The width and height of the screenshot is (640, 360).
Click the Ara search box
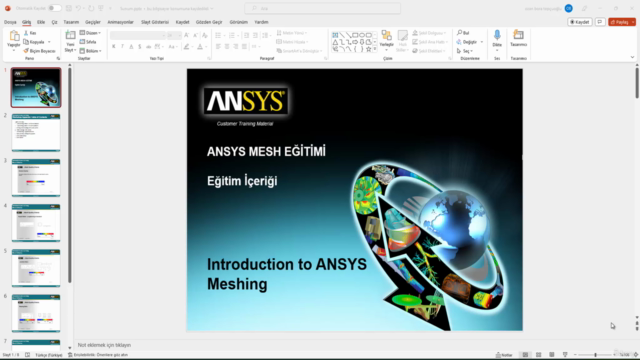322,8
